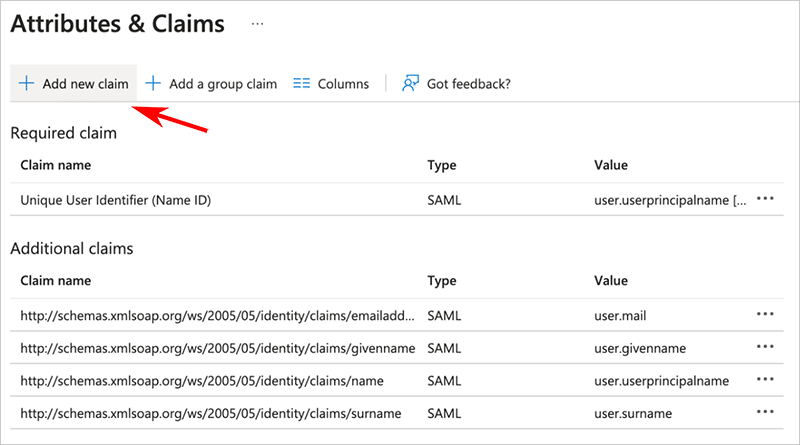The width and height of the screenshot is (800, 445).
Task: Open ellipsis menu for user.surname claim
Action: point(766,413)
